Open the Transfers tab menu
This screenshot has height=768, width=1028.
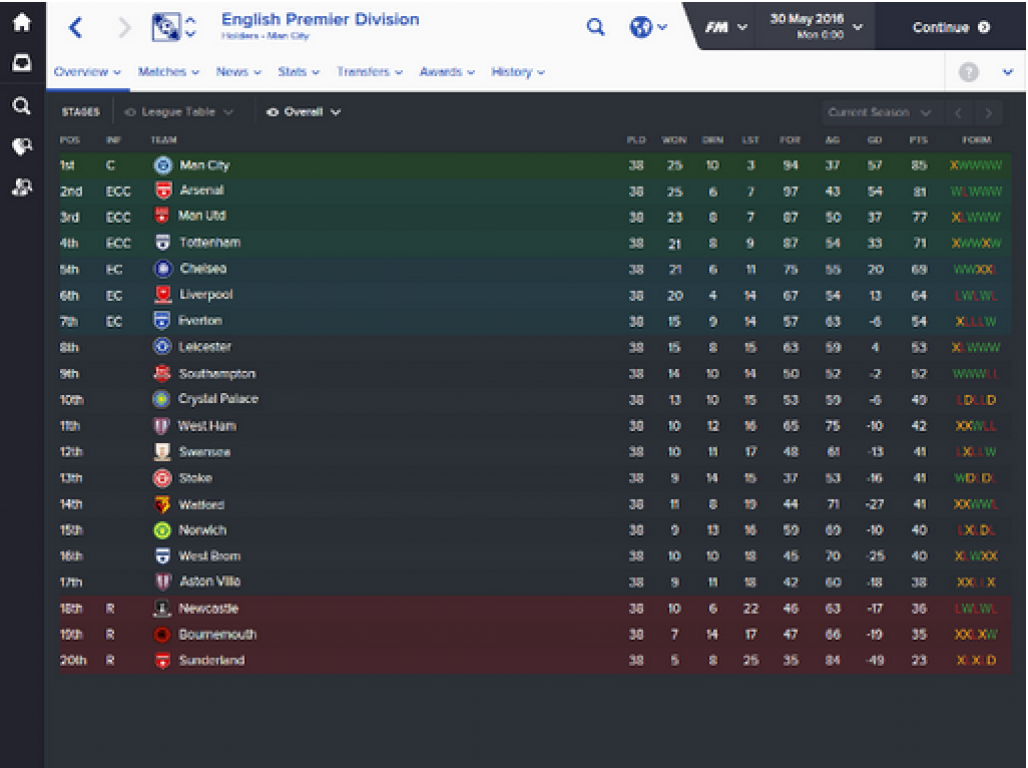point(369,71)
